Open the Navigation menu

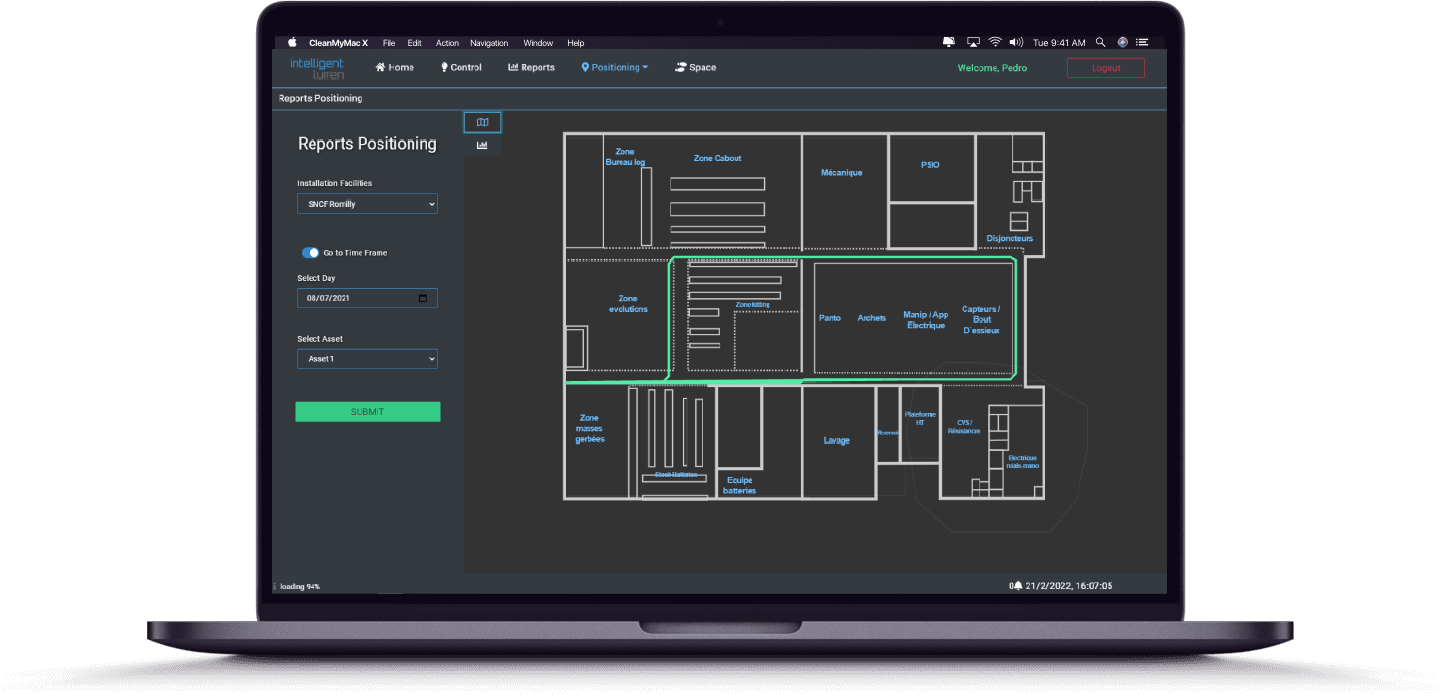[x=489, y=43]
